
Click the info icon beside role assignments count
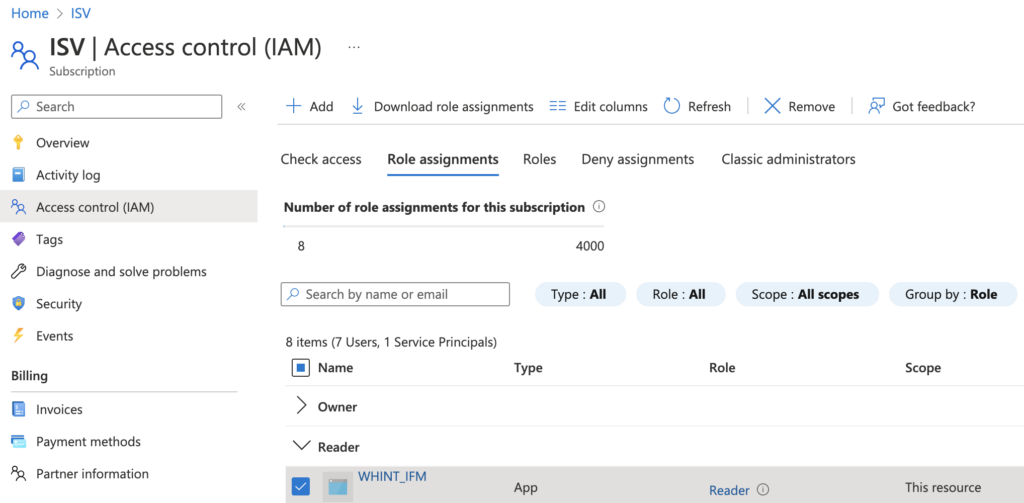[598, 207]
